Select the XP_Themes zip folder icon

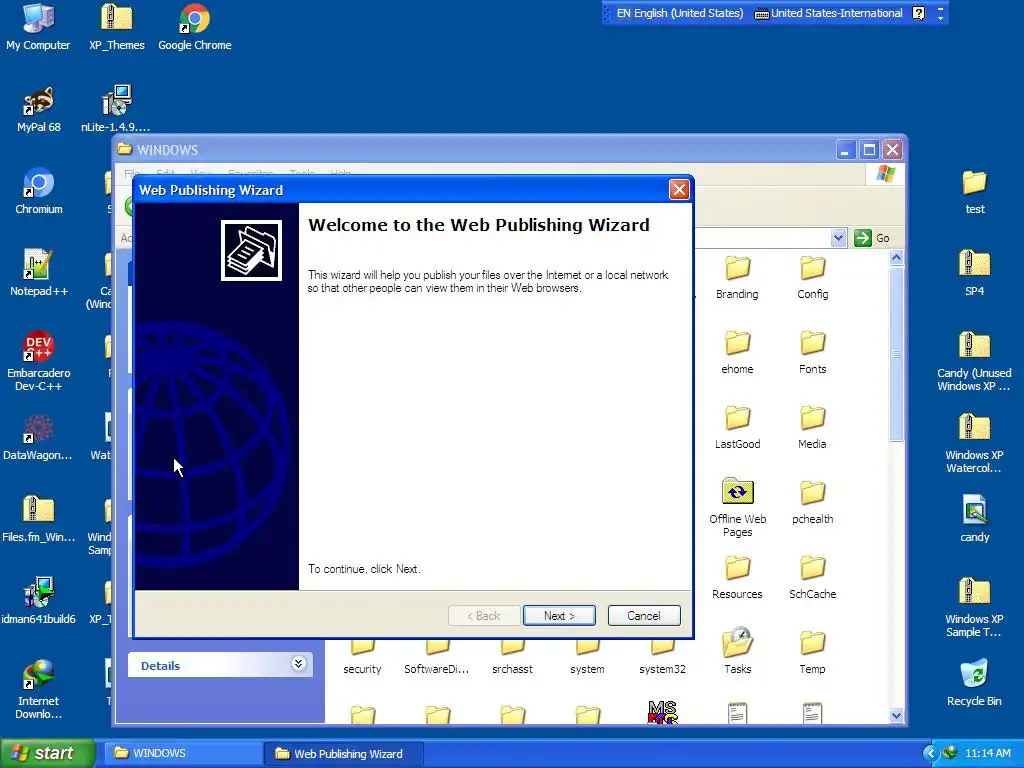pos(117,27)
